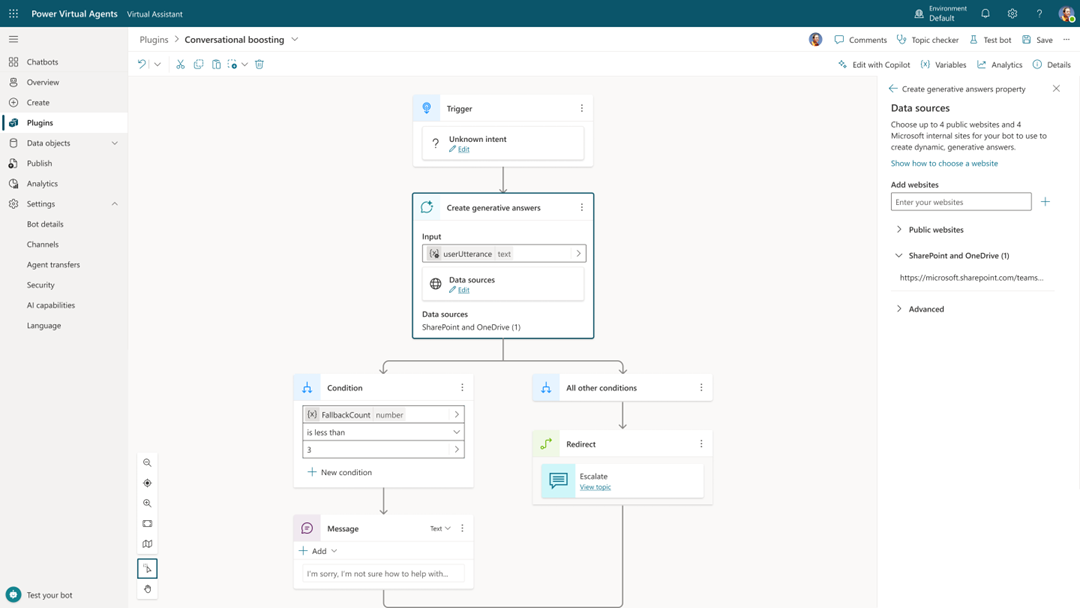
Task: Use the Paste icon in the toolbar
Action: pos(217,63)
